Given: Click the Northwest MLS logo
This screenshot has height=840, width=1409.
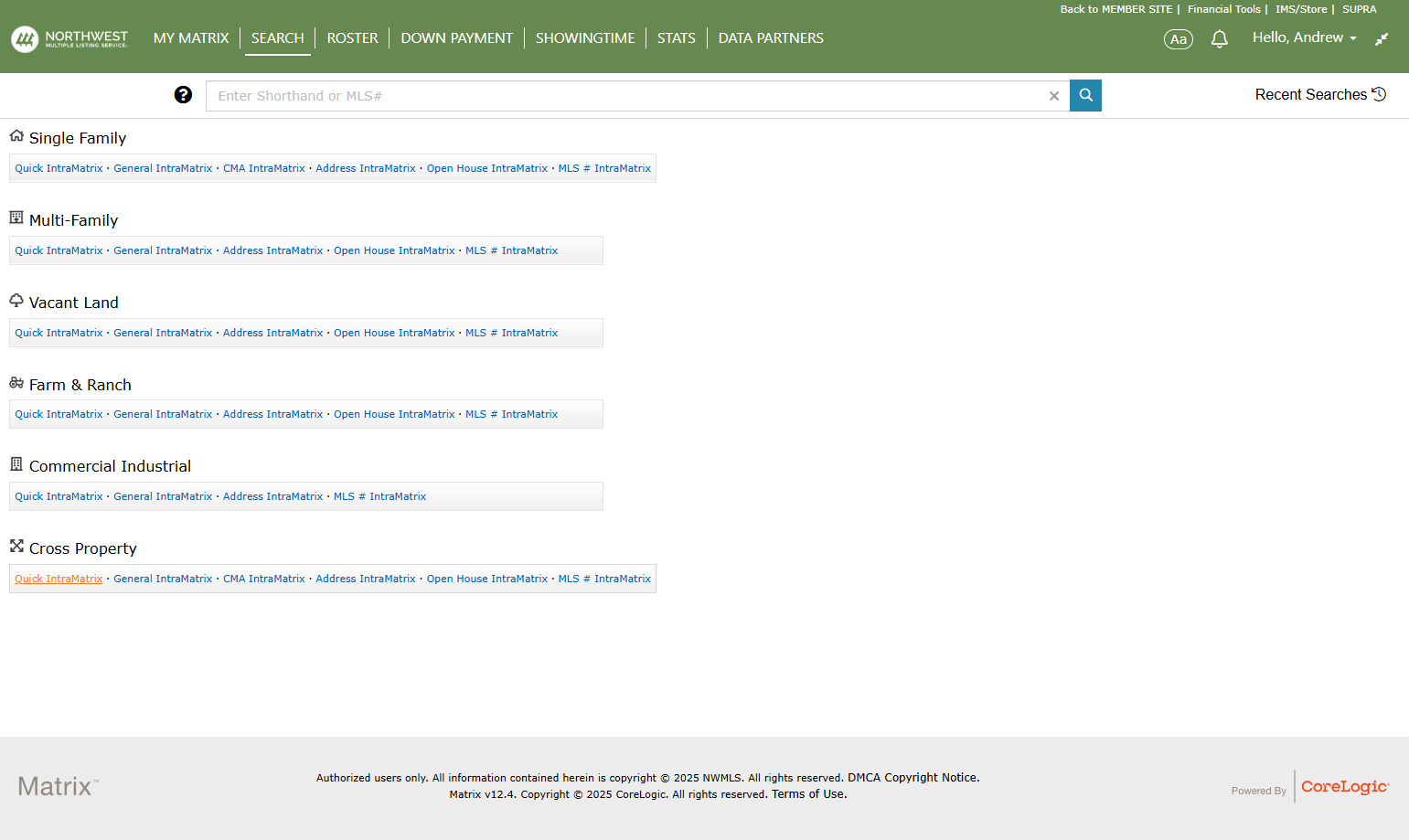Looking at the screenshot, I should (x=69, y=38).
